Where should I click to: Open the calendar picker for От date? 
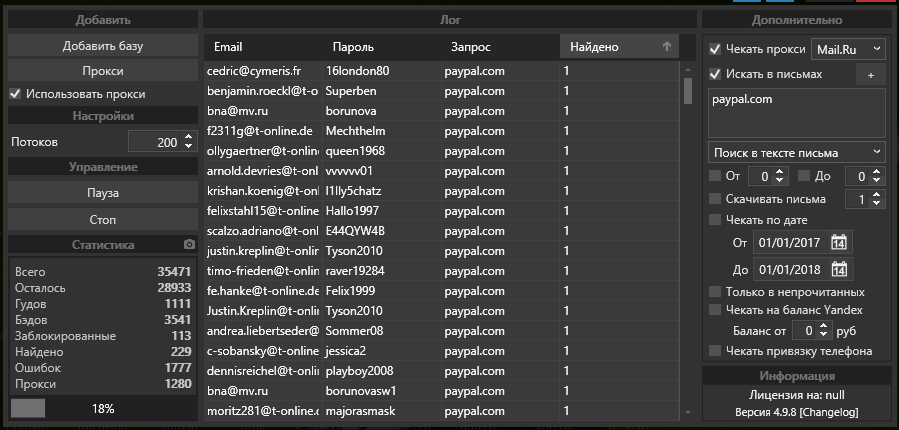(x=839, y=243)
